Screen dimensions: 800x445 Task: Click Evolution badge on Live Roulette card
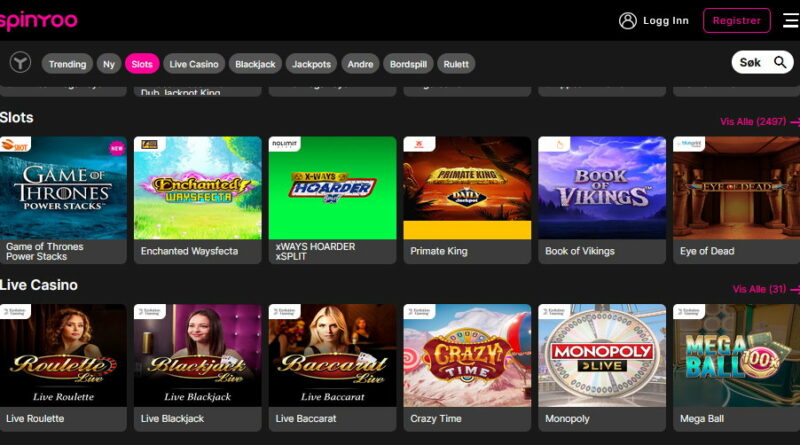(x=15, y=312)
